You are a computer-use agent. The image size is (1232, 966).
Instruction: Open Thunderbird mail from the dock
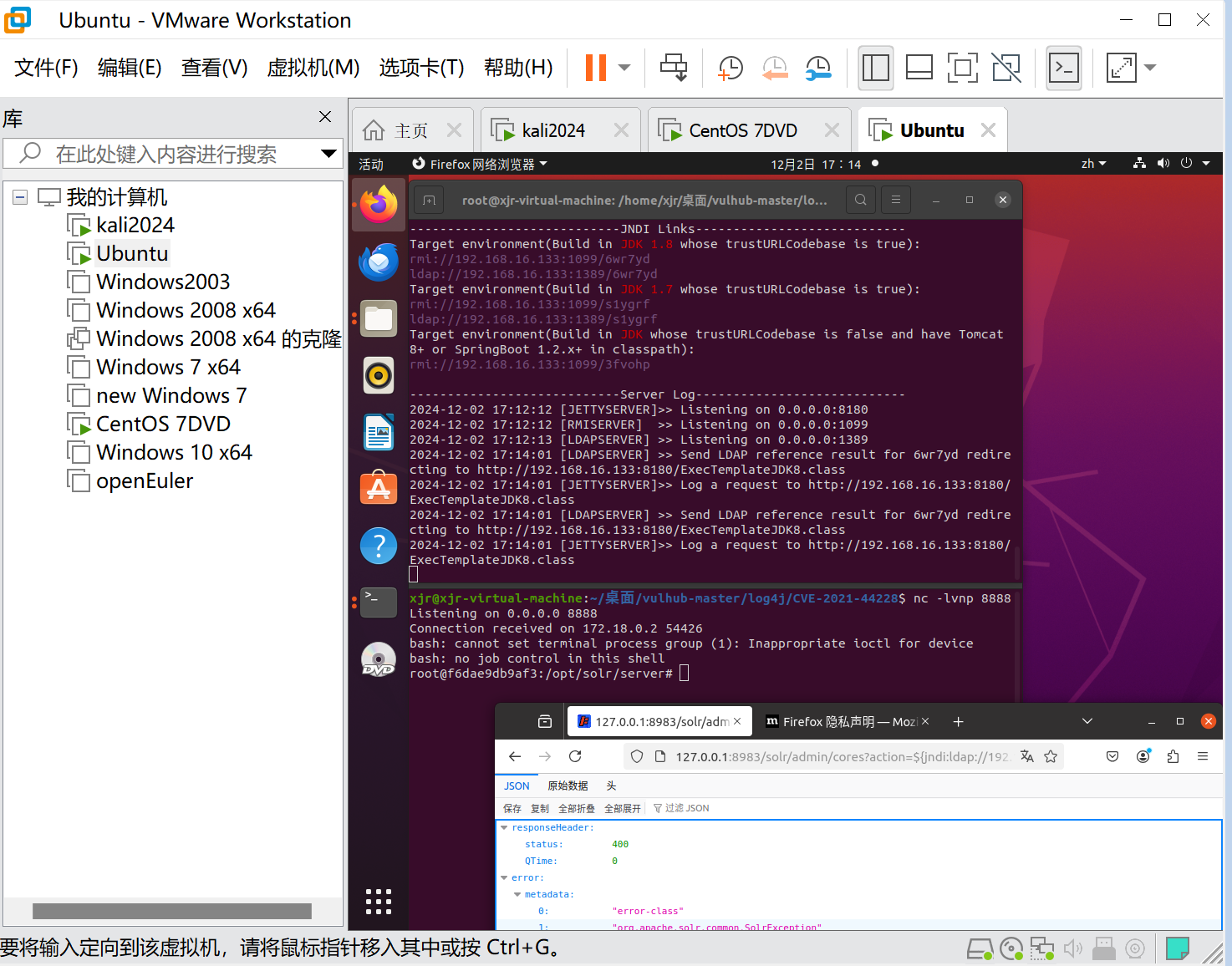(379, 262)
